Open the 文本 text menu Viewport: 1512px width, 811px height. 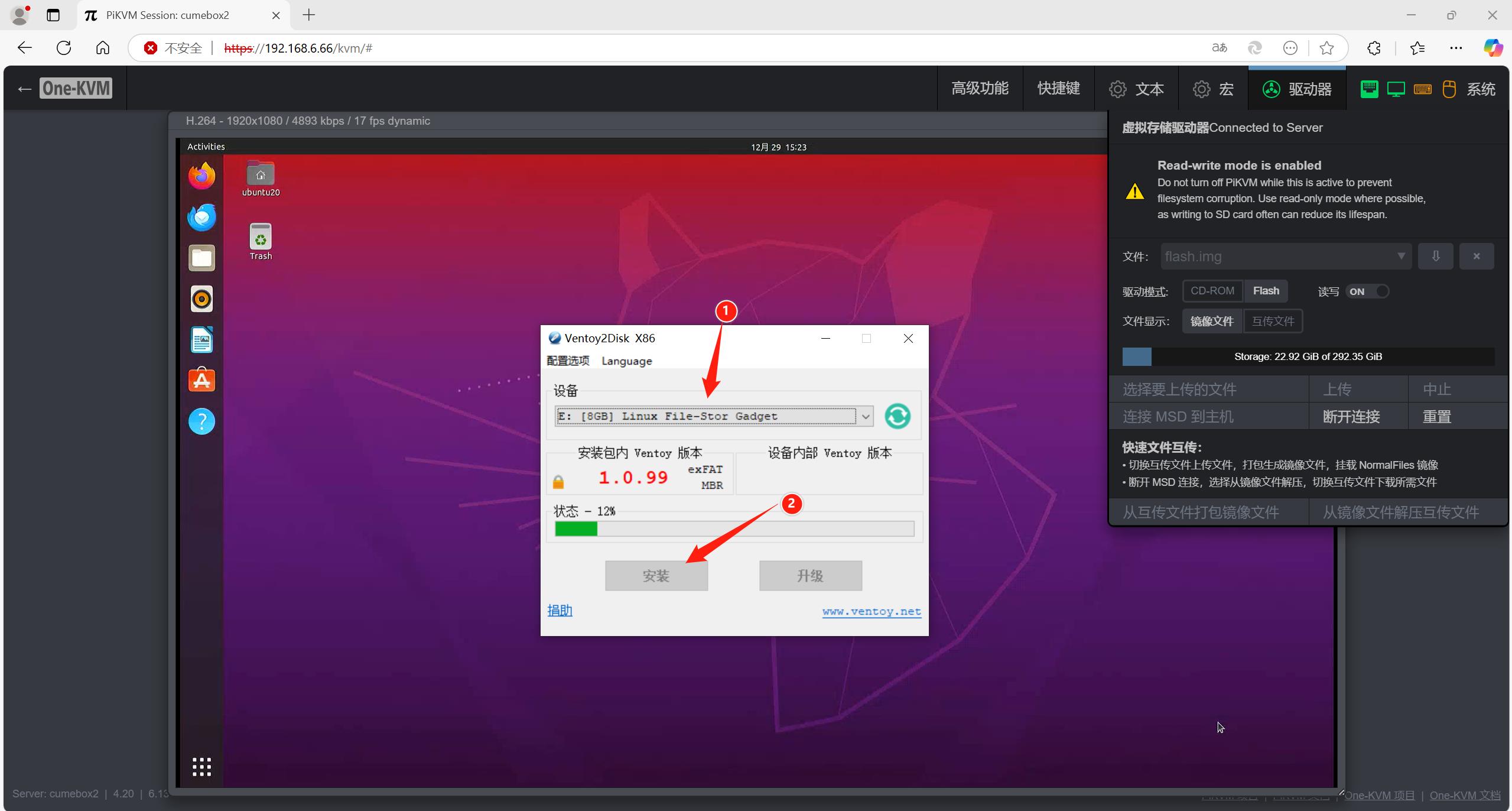coord(1136,89)
